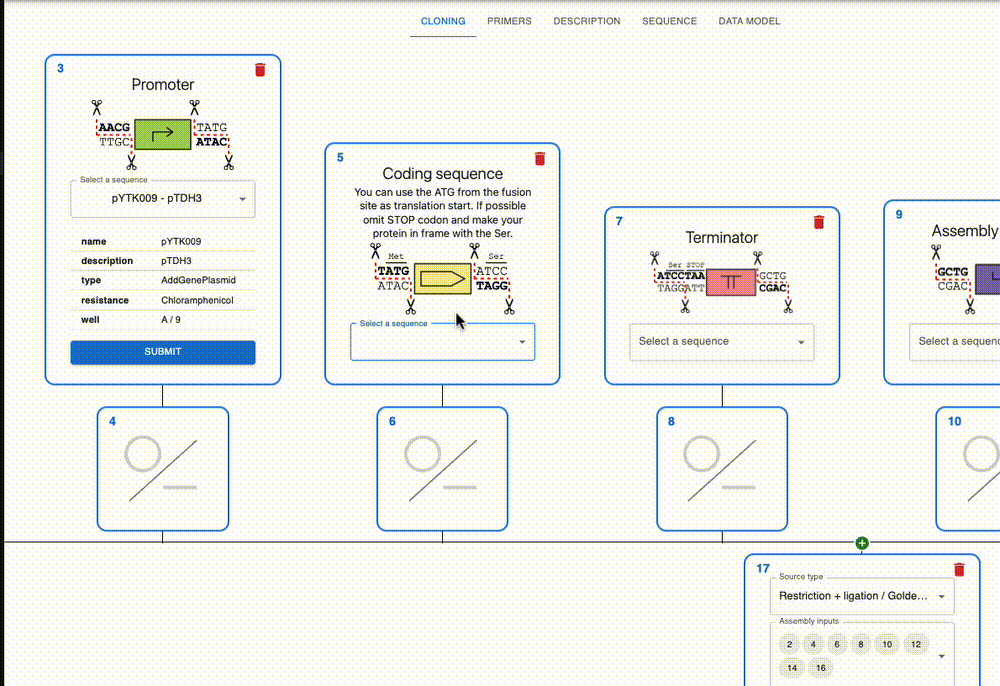The height and width of the screenshot is (686, 1000).
Task: Open the DATA MODEL tab
Action: pyautogui.click(x=749, y=21)
